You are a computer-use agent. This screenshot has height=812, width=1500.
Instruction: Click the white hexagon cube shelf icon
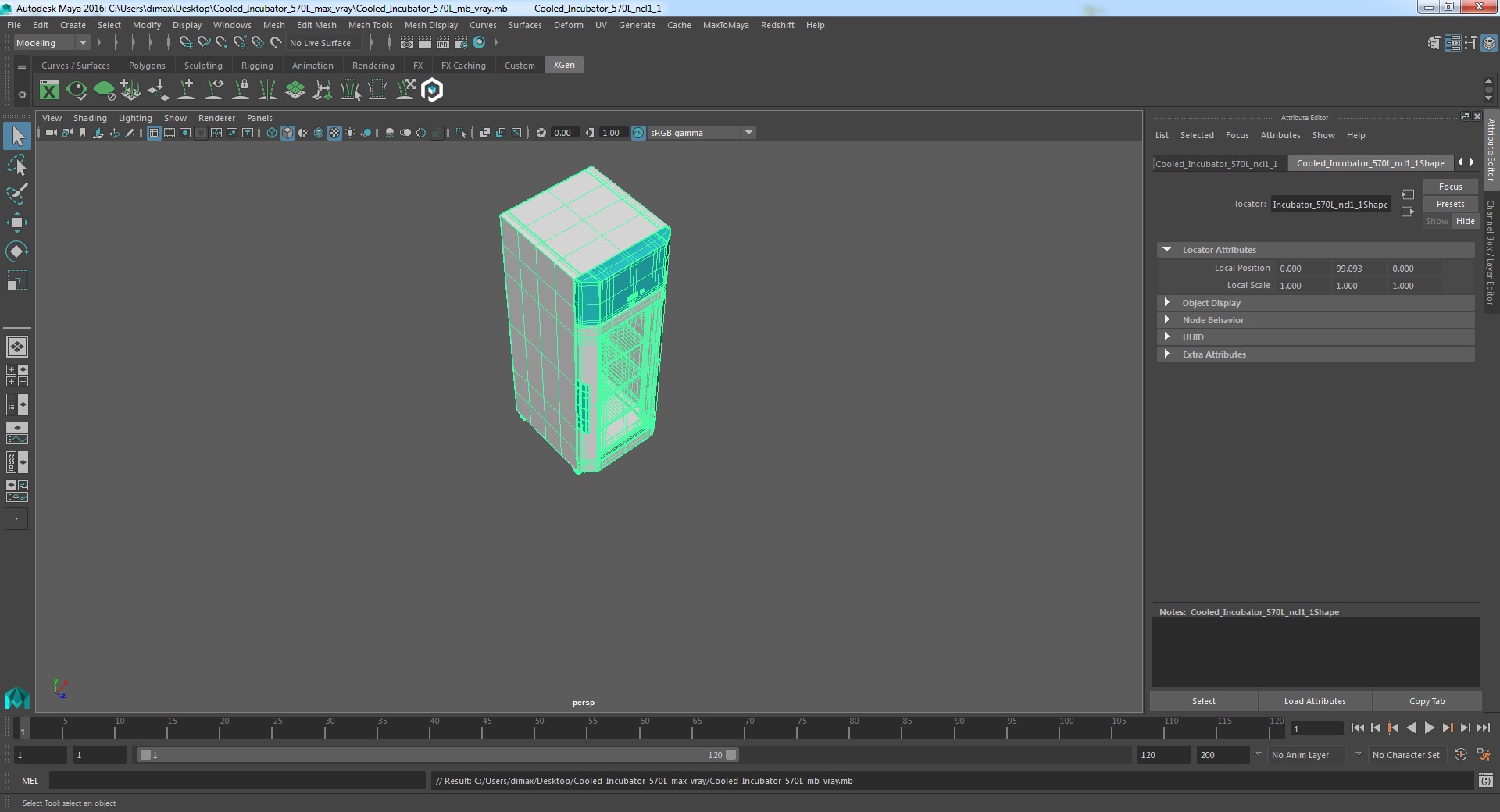(x=432, y=91)
